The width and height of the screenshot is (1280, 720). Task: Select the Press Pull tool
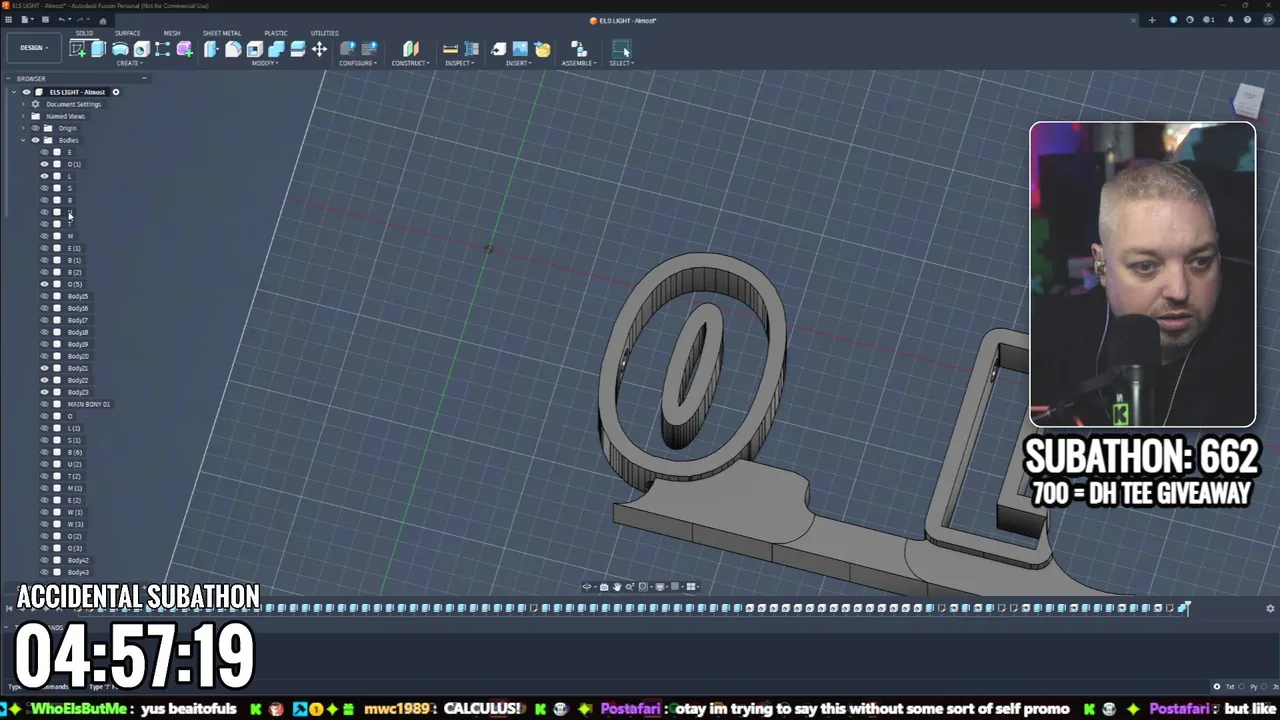pos(211,49)
